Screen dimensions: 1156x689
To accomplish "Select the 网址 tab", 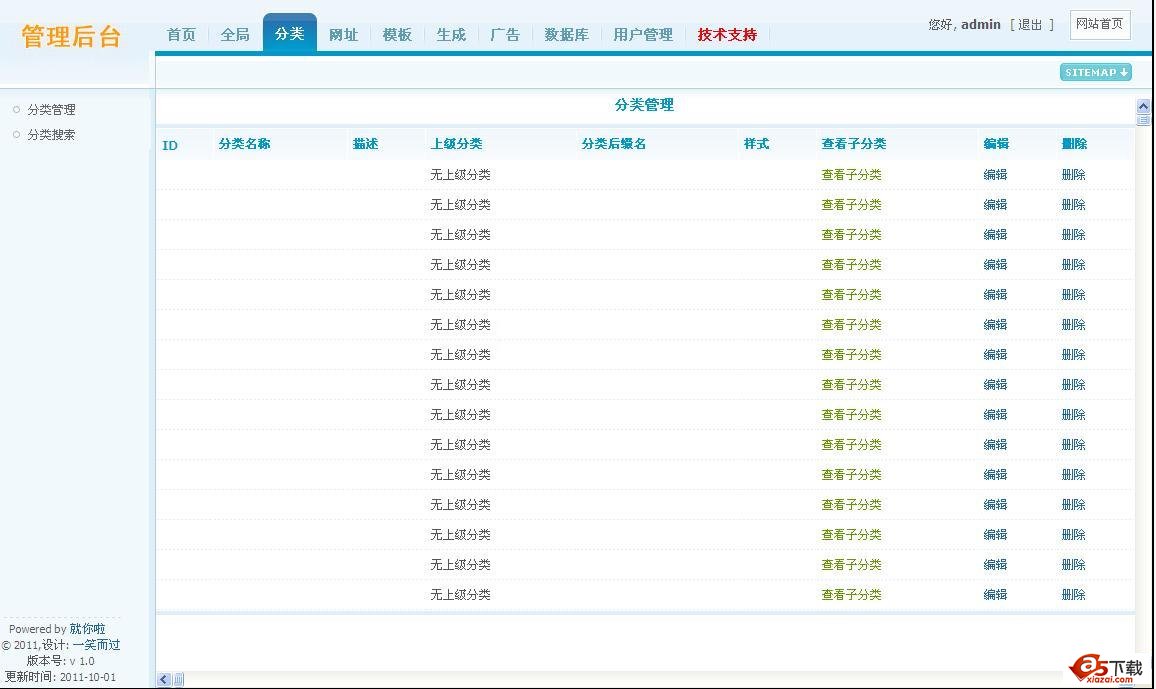I will 343,34.
